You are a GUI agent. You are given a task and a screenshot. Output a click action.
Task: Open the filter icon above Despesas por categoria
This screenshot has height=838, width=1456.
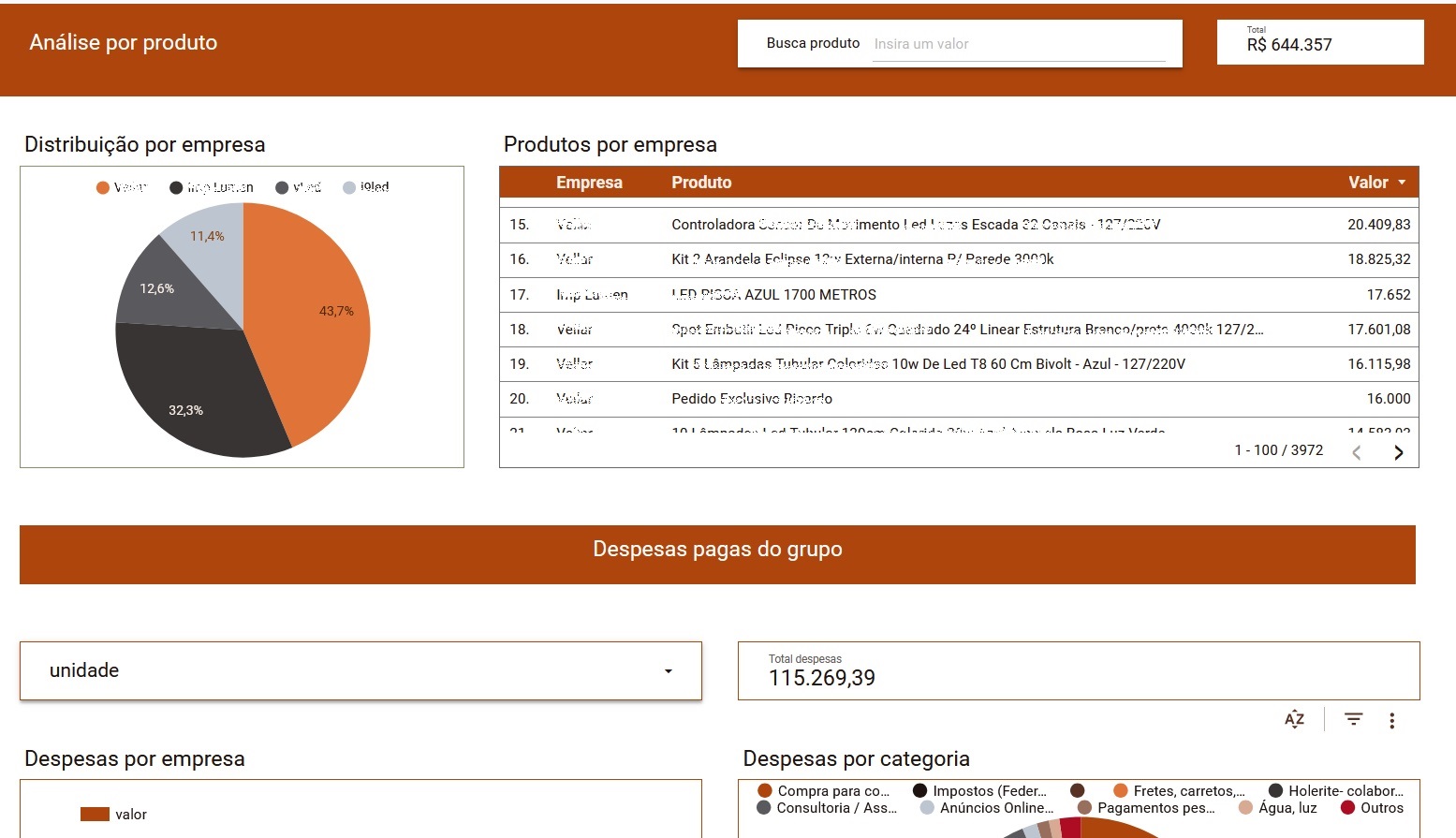pyautogui.click(x=1353, y=719)
